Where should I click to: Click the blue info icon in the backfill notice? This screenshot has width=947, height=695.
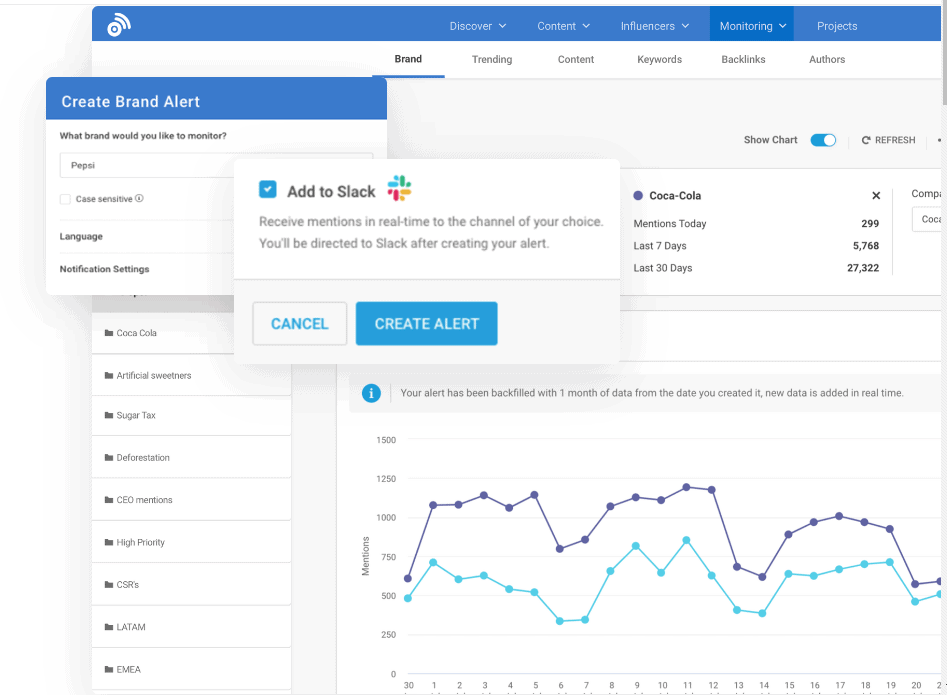coord(371,393)
